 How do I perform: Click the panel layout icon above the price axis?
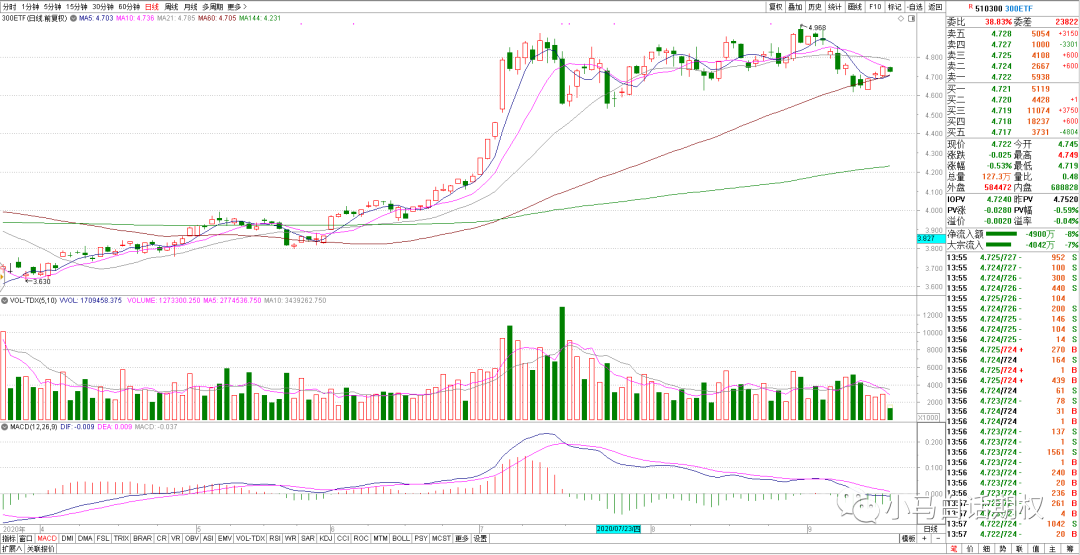[912, 18]
